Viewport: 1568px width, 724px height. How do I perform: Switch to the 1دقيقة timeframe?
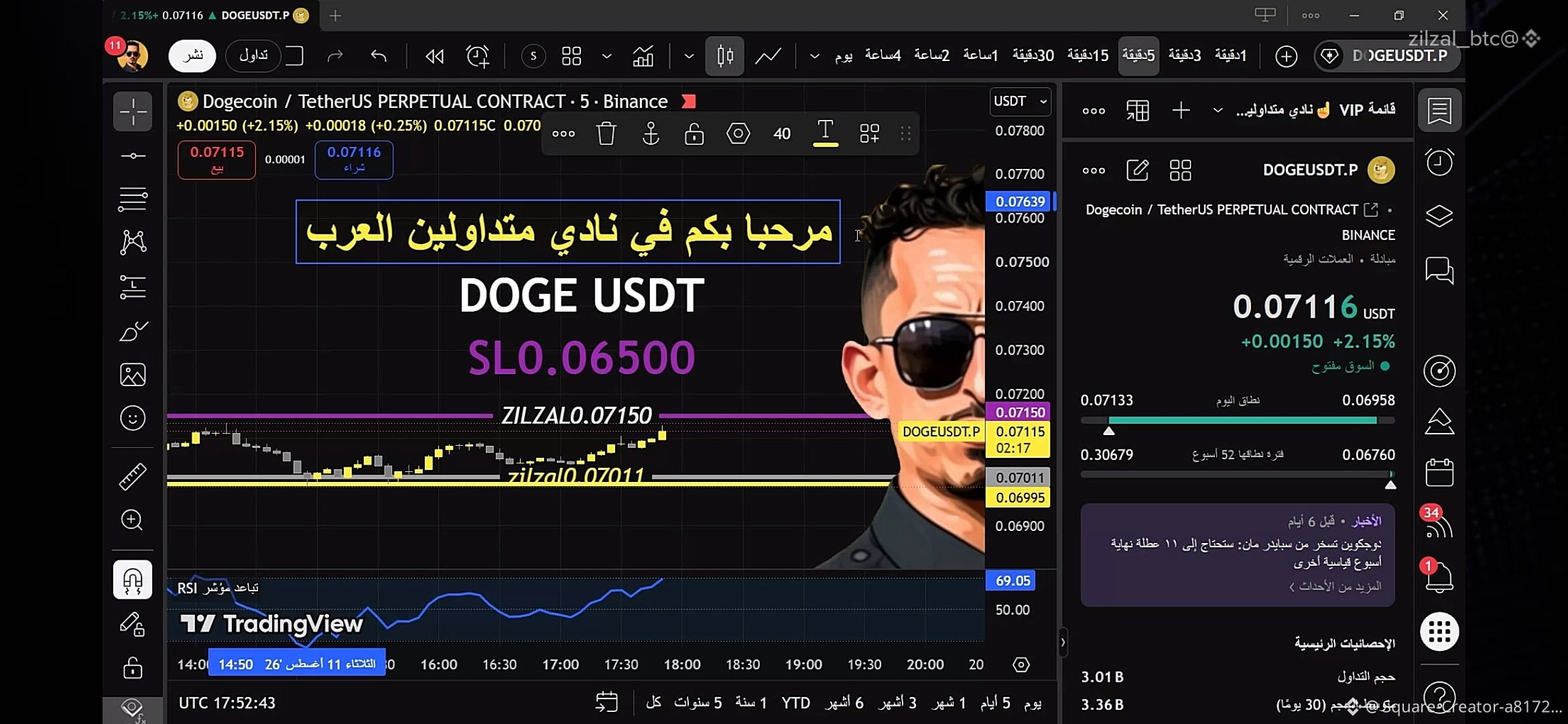(x=1230, y=56)
